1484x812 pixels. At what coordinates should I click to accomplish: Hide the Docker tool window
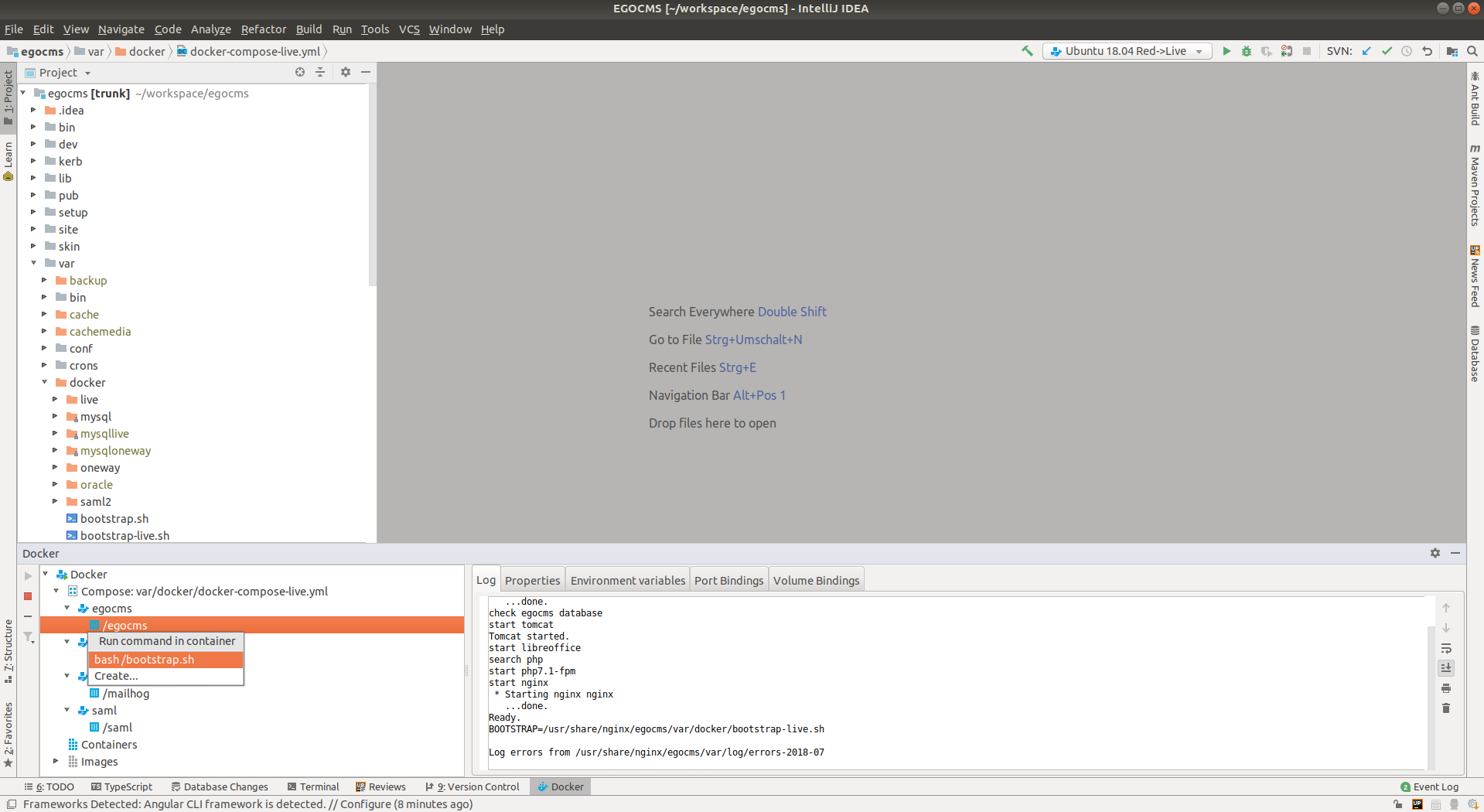tap(1455, 553)
